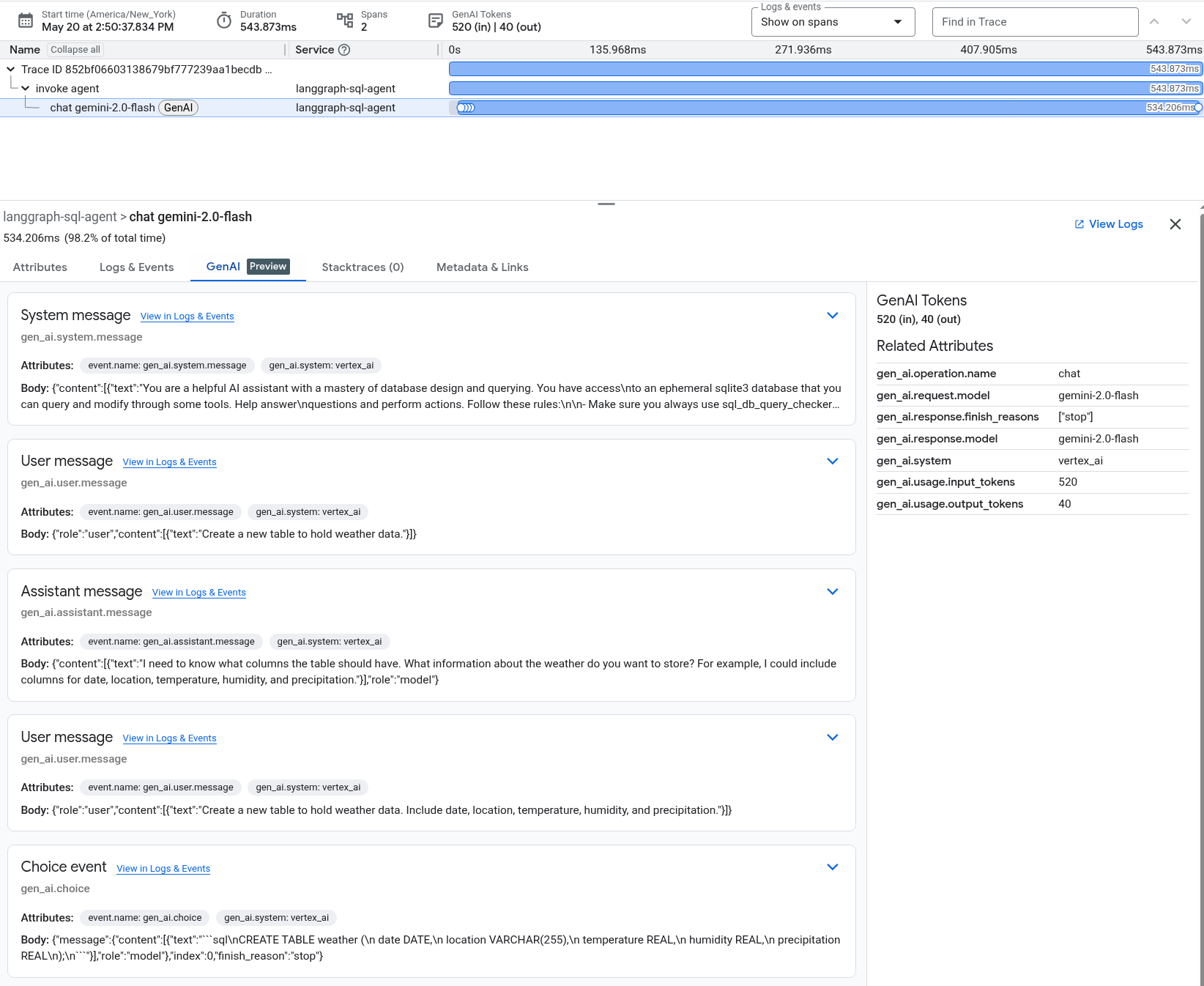Click the Spans count icon
This screenshot has width=1204, height=986.
[345, 21]
